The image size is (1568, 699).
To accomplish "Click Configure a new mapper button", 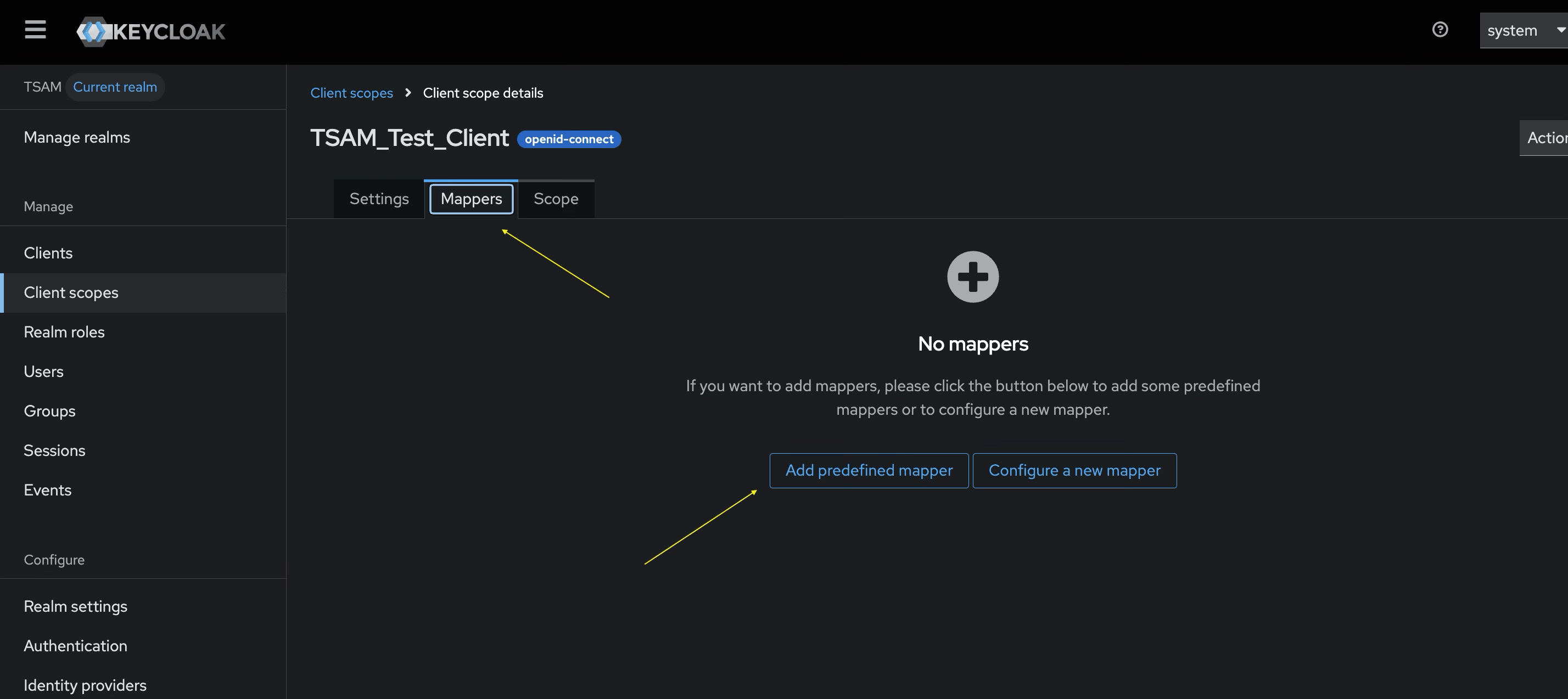I will click(x=1074, y=470).
